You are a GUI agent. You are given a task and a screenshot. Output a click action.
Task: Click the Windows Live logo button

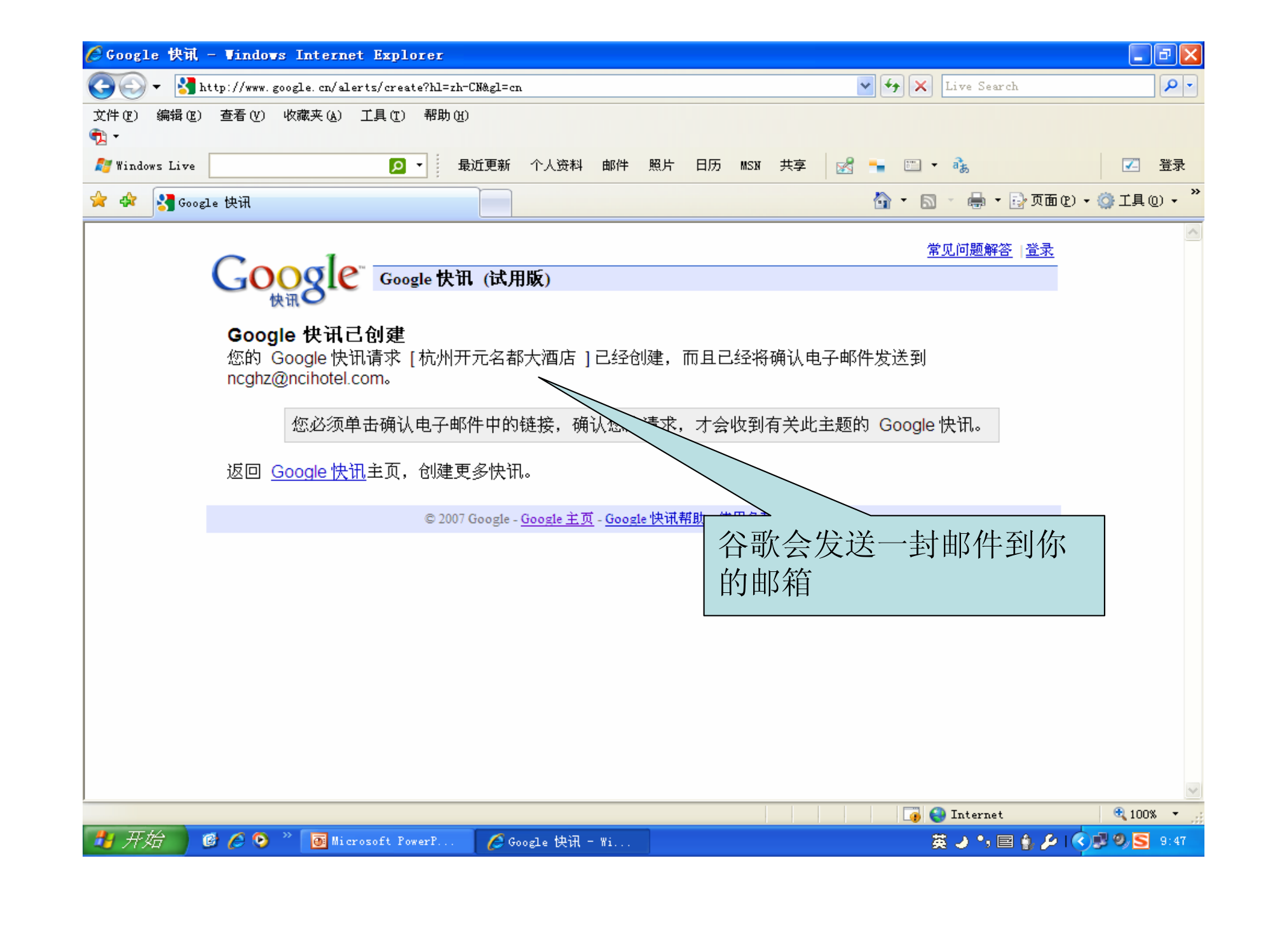(145, 166)
